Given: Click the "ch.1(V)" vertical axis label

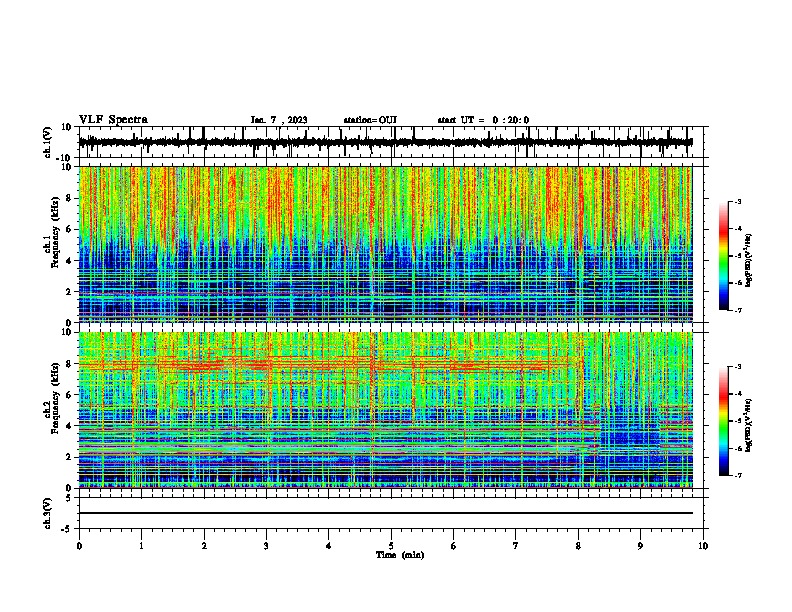Looking at the screenshot, I should (48, 142).
